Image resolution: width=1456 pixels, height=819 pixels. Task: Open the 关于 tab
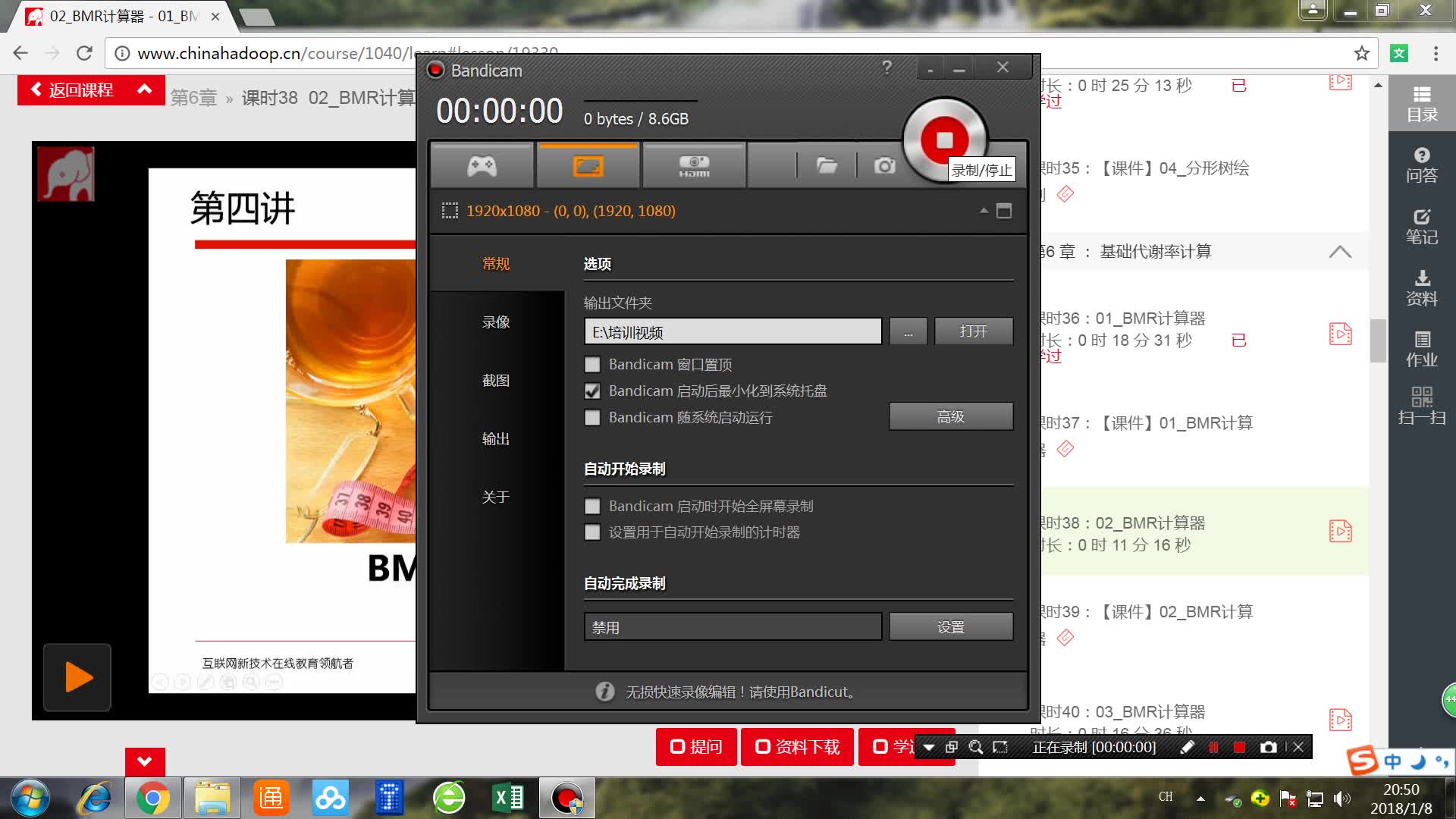point(496,497)
